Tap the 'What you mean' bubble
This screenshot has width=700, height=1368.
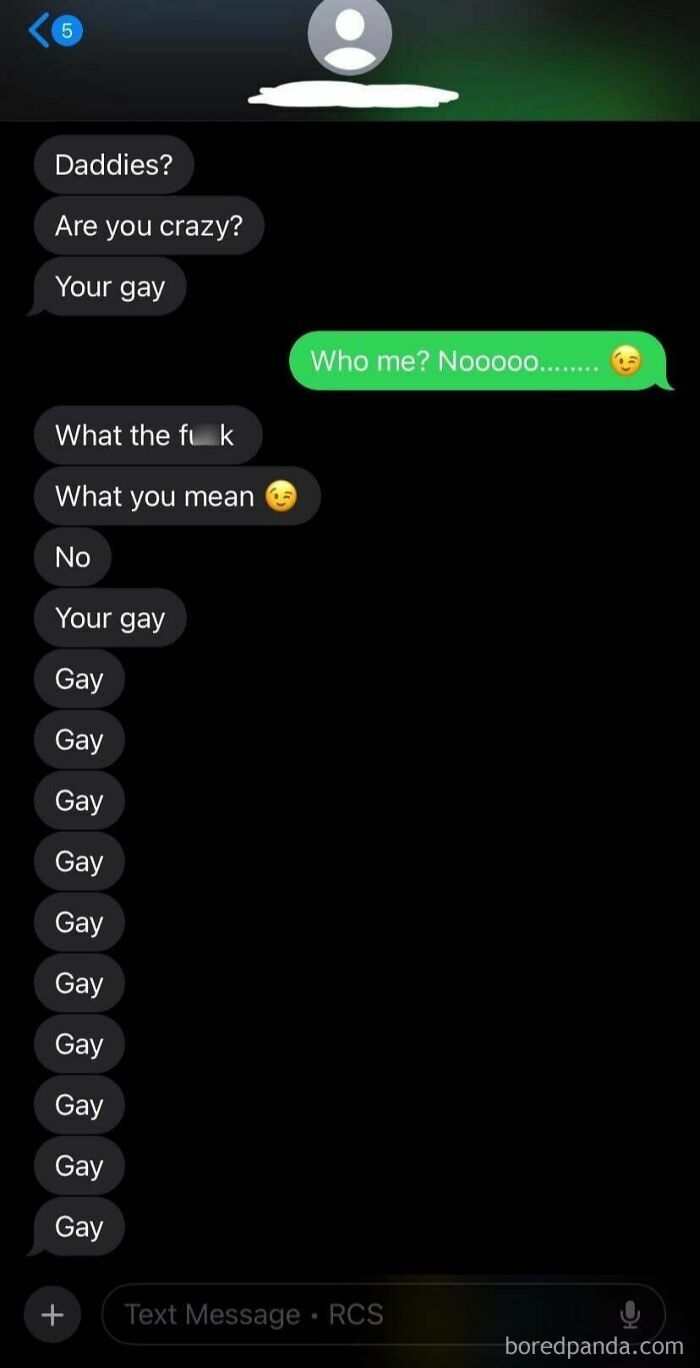coord(177,496)
